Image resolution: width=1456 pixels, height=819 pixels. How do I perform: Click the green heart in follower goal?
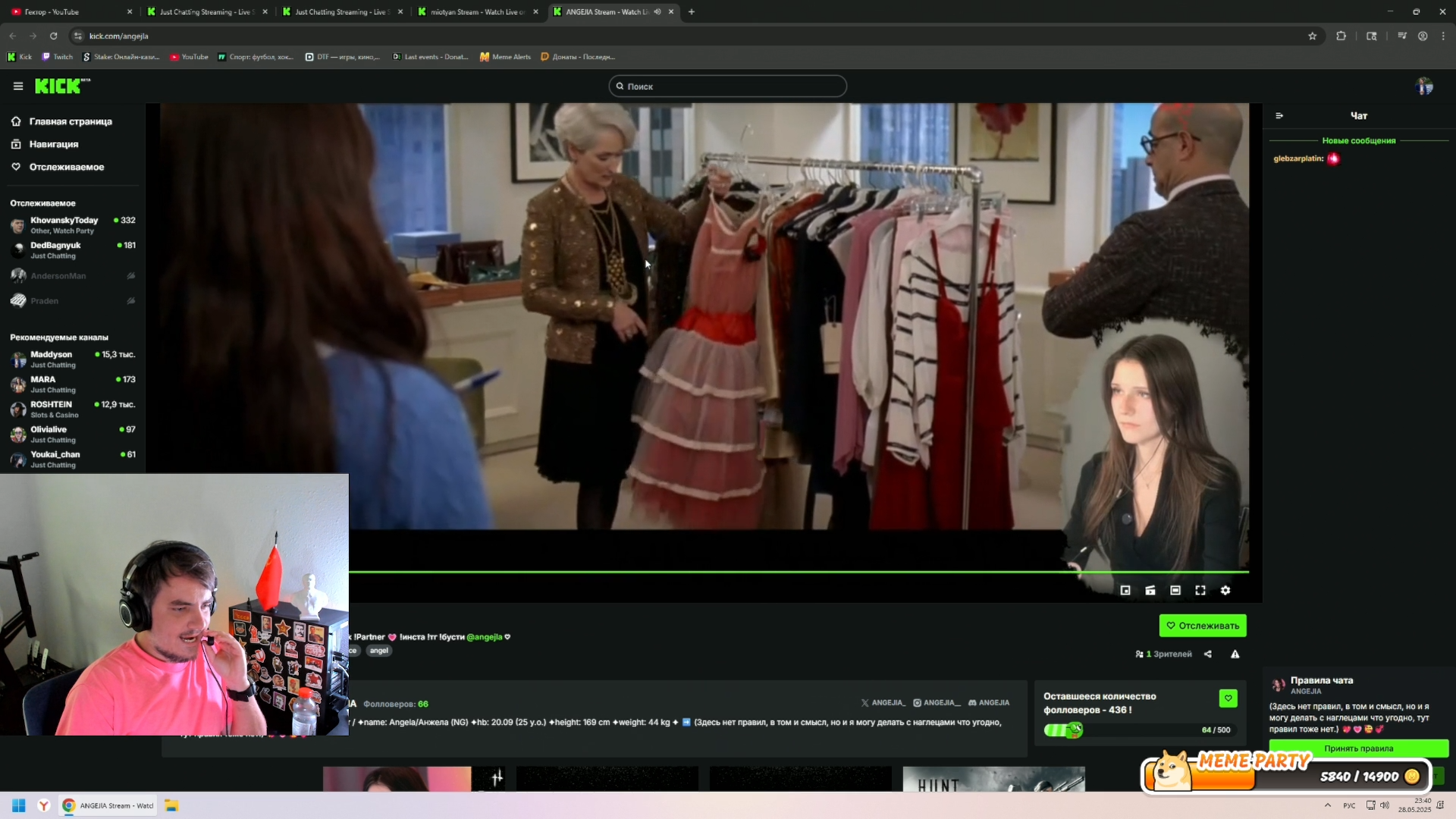pos(1228,698)
